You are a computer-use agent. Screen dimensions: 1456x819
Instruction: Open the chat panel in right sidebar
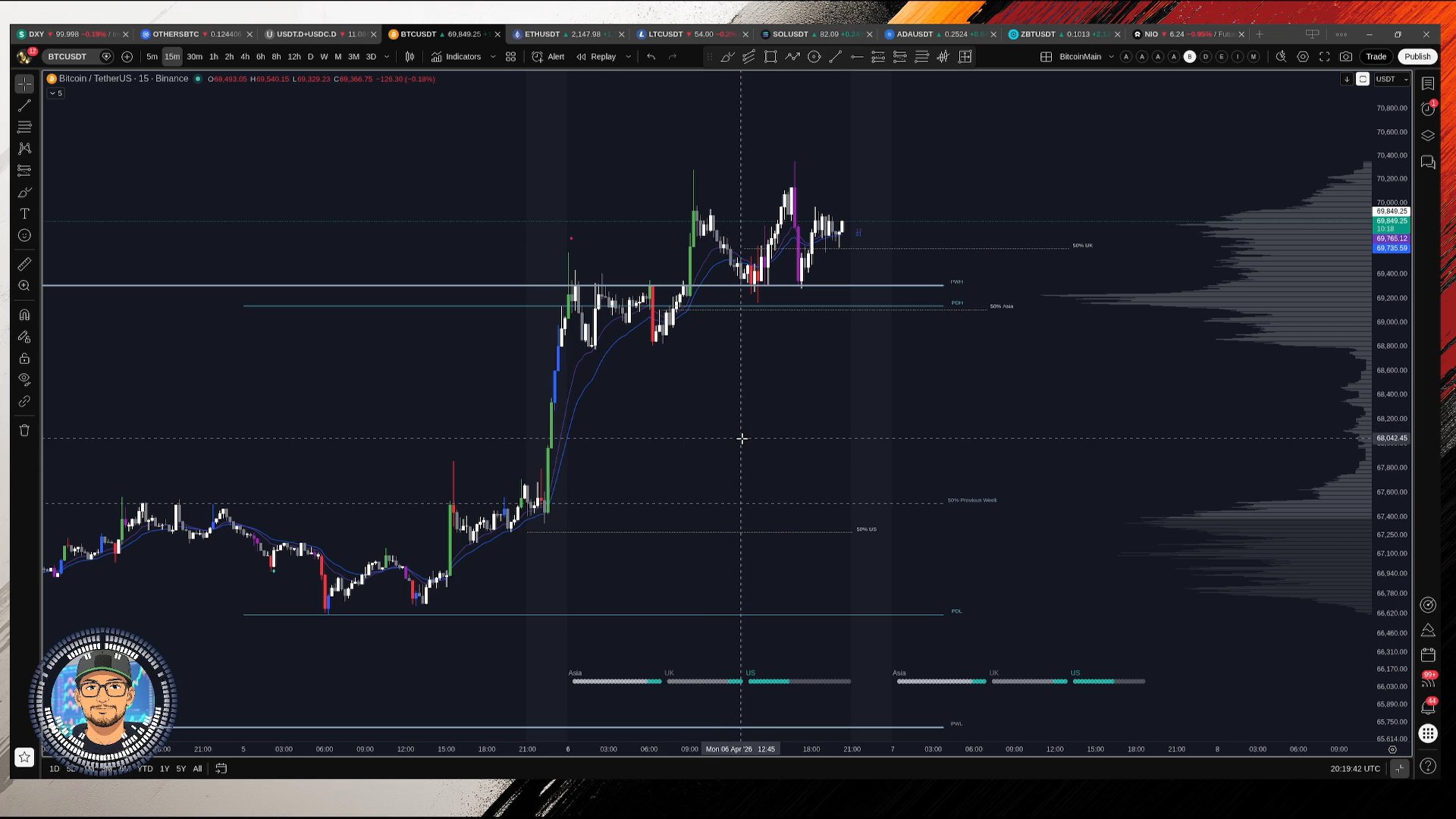click(x=1428, y=162)
